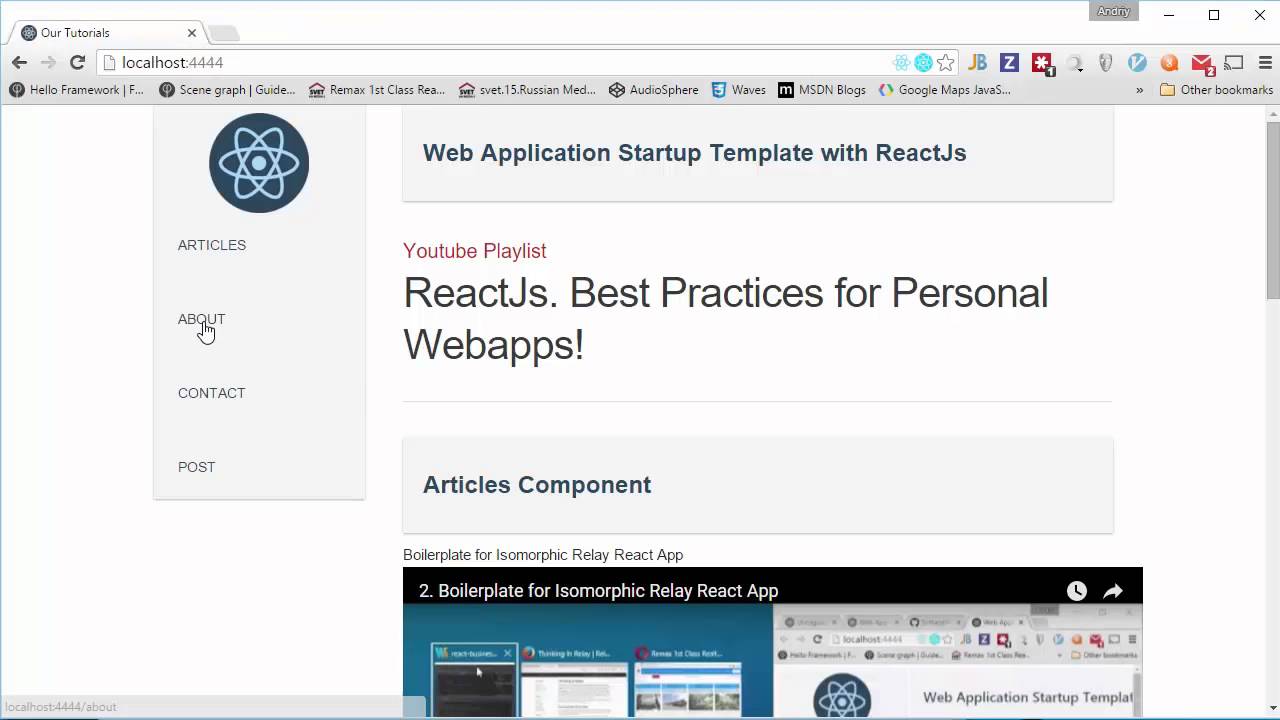Open the Other bookmarks folder
Image resolution: width=1280 pixels, height=720 pixels.
[1216, 90]
